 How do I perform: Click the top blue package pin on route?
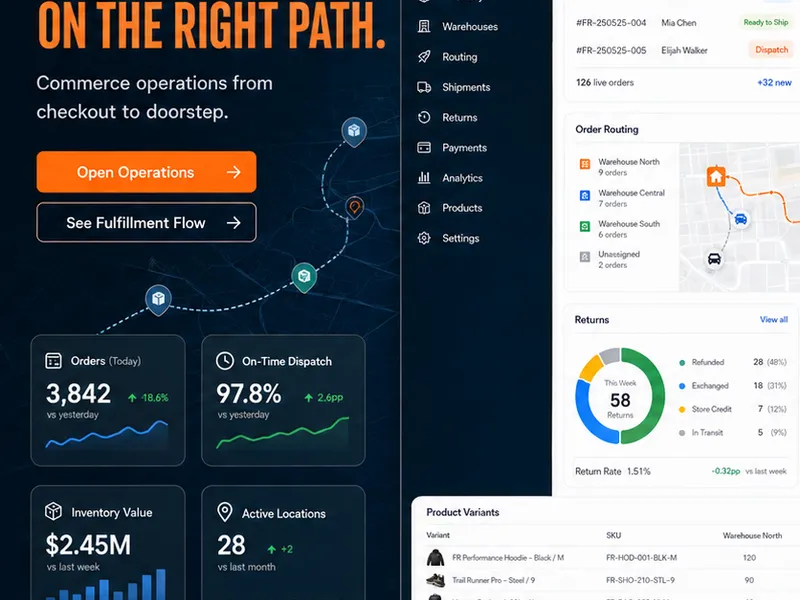(x=354, y=132)
